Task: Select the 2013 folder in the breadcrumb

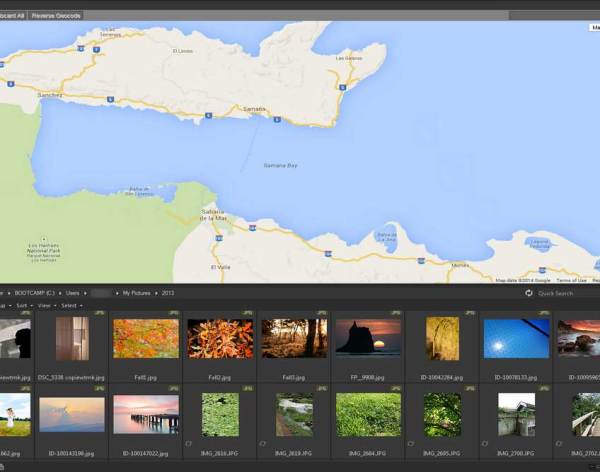Action: point(168,293)
